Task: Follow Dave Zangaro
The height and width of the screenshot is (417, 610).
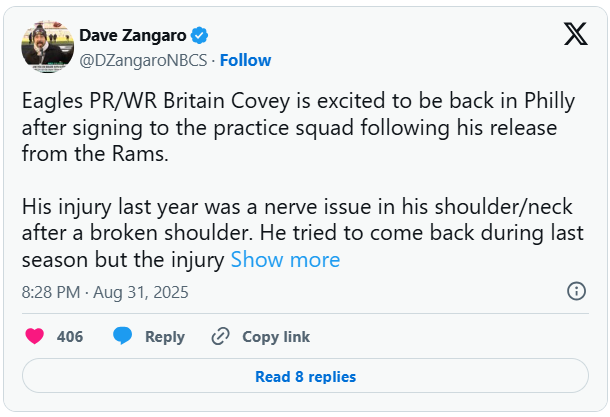Action: pos(246,60)
